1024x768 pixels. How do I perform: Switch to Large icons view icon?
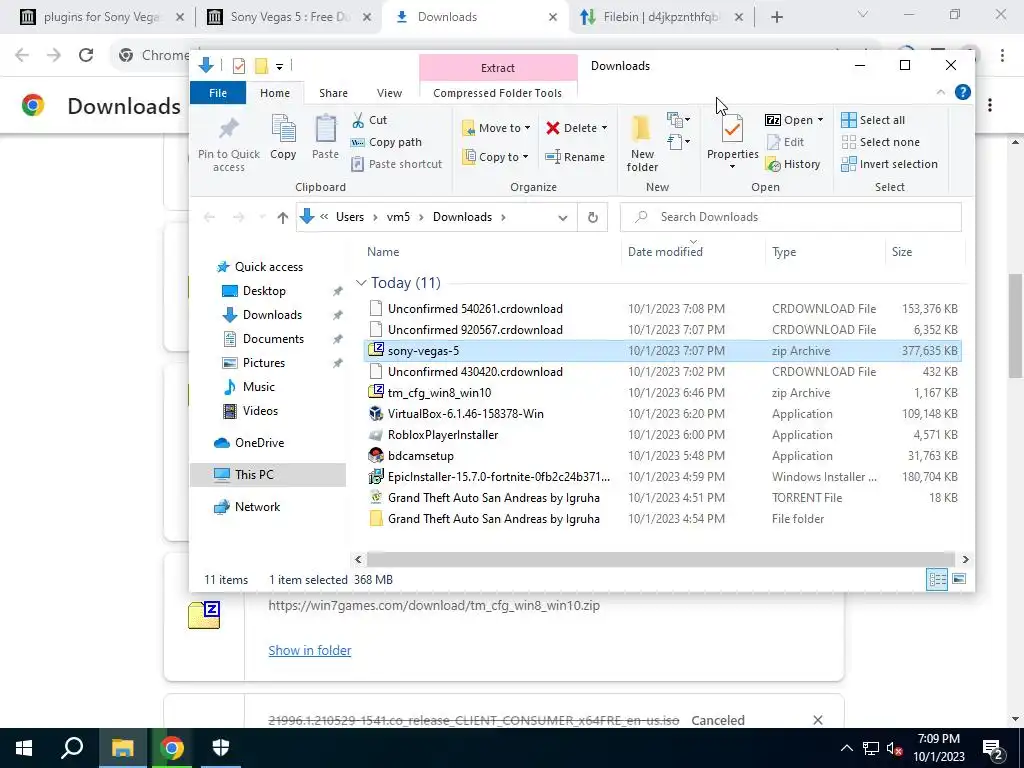[959, 579]
